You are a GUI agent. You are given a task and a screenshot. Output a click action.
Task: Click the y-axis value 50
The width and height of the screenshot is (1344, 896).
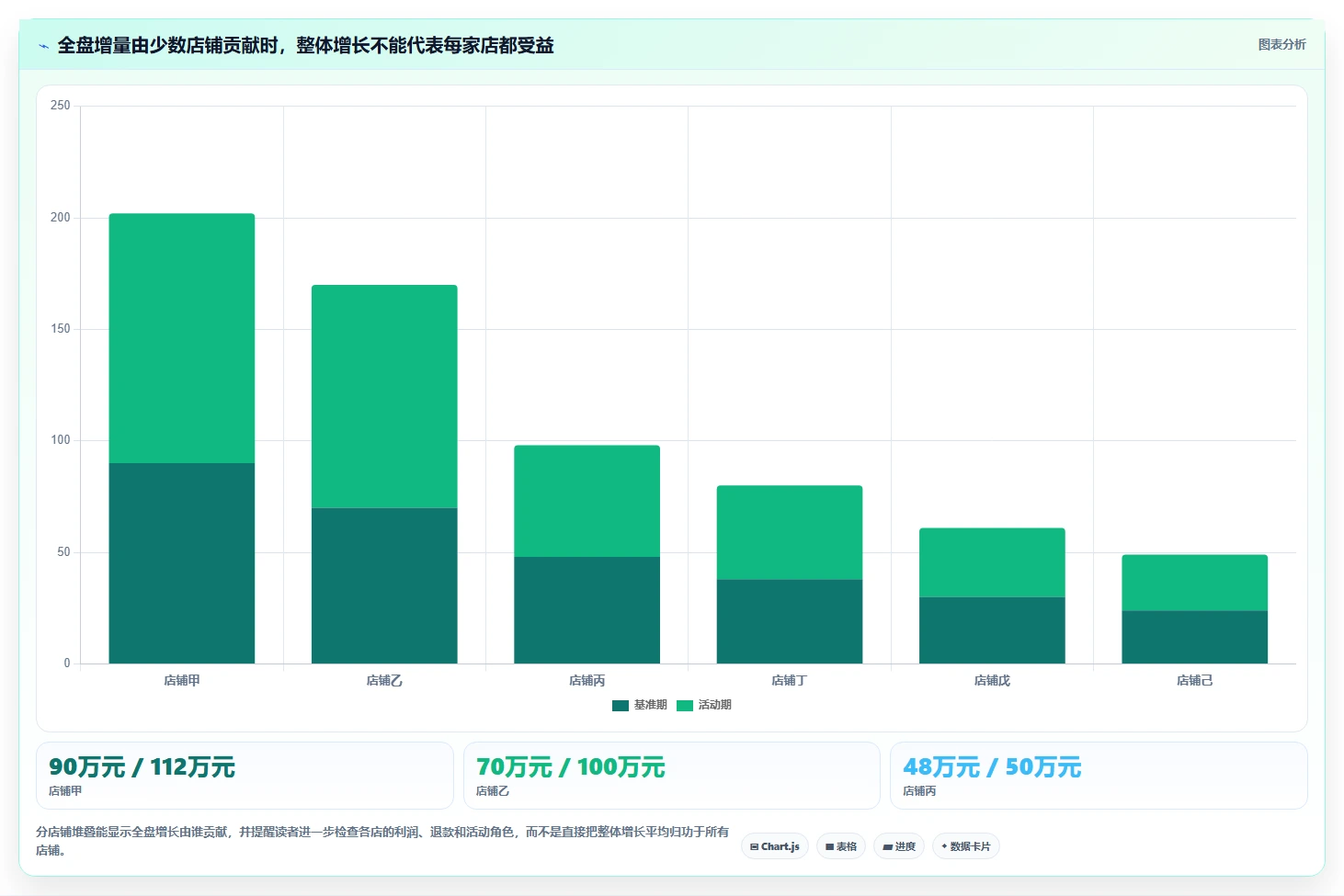pyautogui.click(x=63, y=552)
